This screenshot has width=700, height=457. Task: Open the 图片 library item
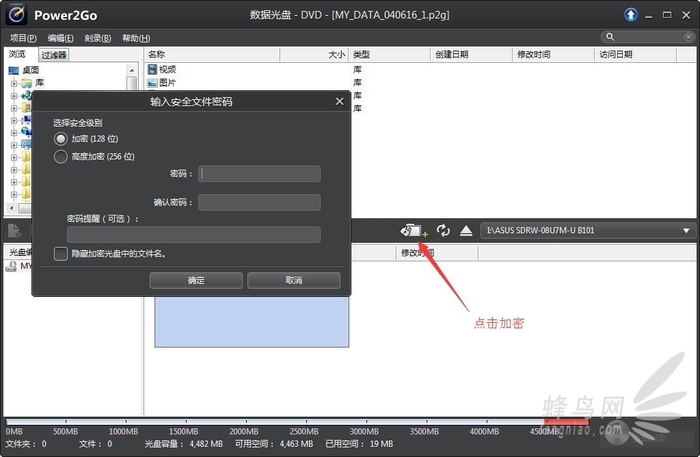click(x=162, y=83)
